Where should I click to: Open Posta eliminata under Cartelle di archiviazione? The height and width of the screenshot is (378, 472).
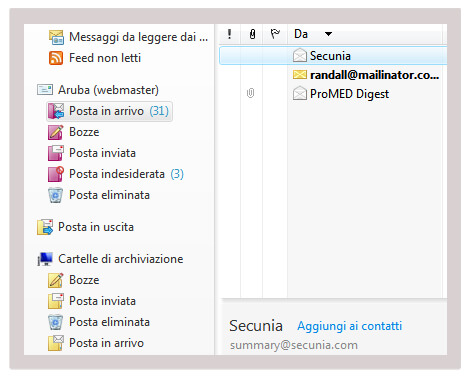[109, 322]
